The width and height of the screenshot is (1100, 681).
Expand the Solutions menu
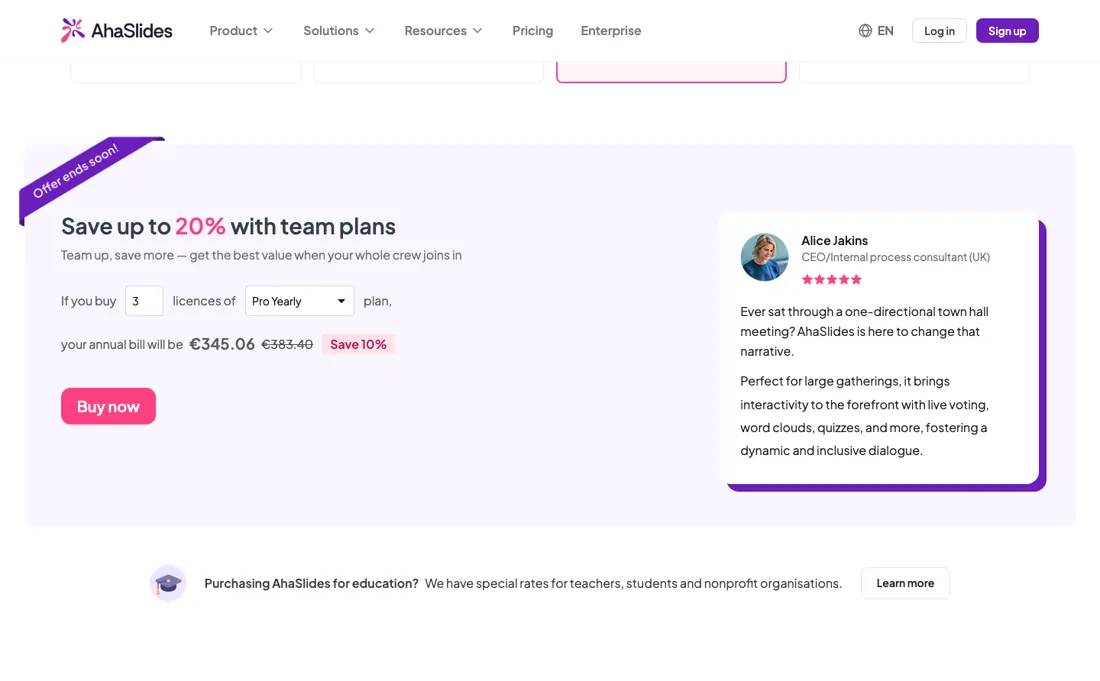pyautogui.click(x=339, y=30)
